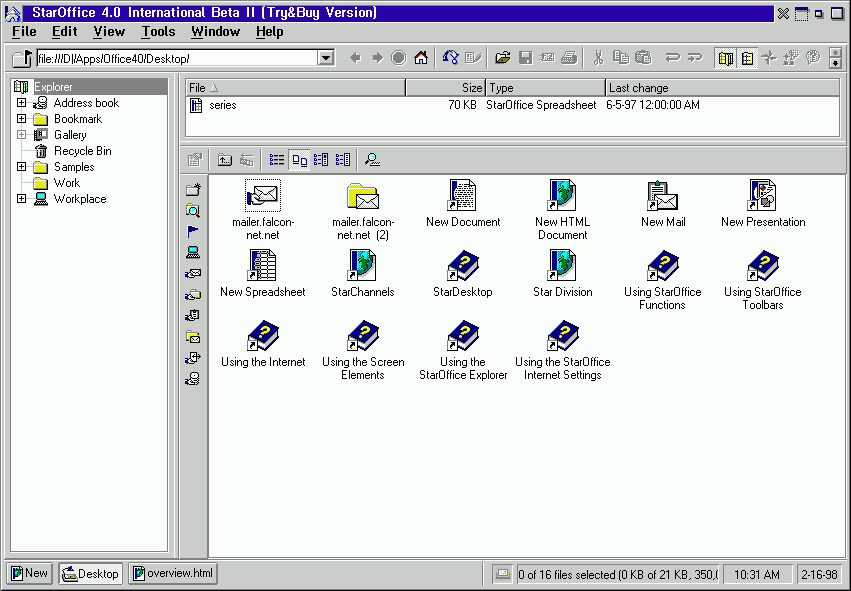Image resolution: width=851 pixels, height=591 pixels.
Task: Switch to the list view icon
Action: tap(277, 160)
